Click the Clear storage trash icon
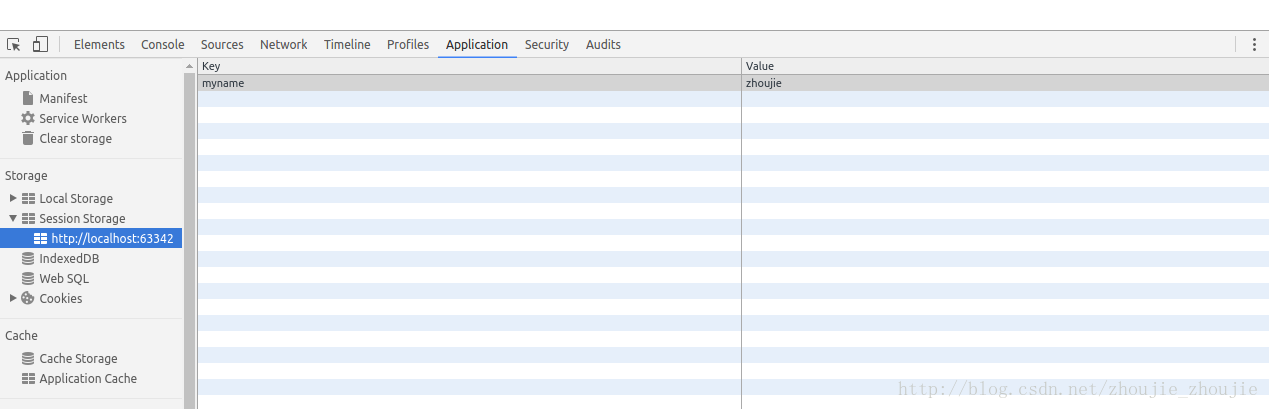 (x=28, y=138)
